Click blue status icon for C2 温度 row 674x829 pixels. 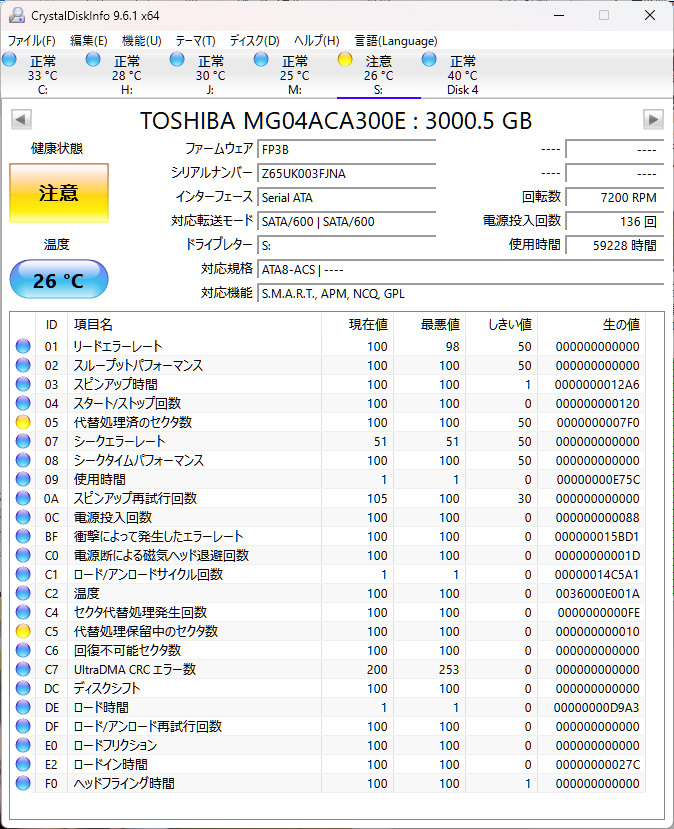pos(23,593)
